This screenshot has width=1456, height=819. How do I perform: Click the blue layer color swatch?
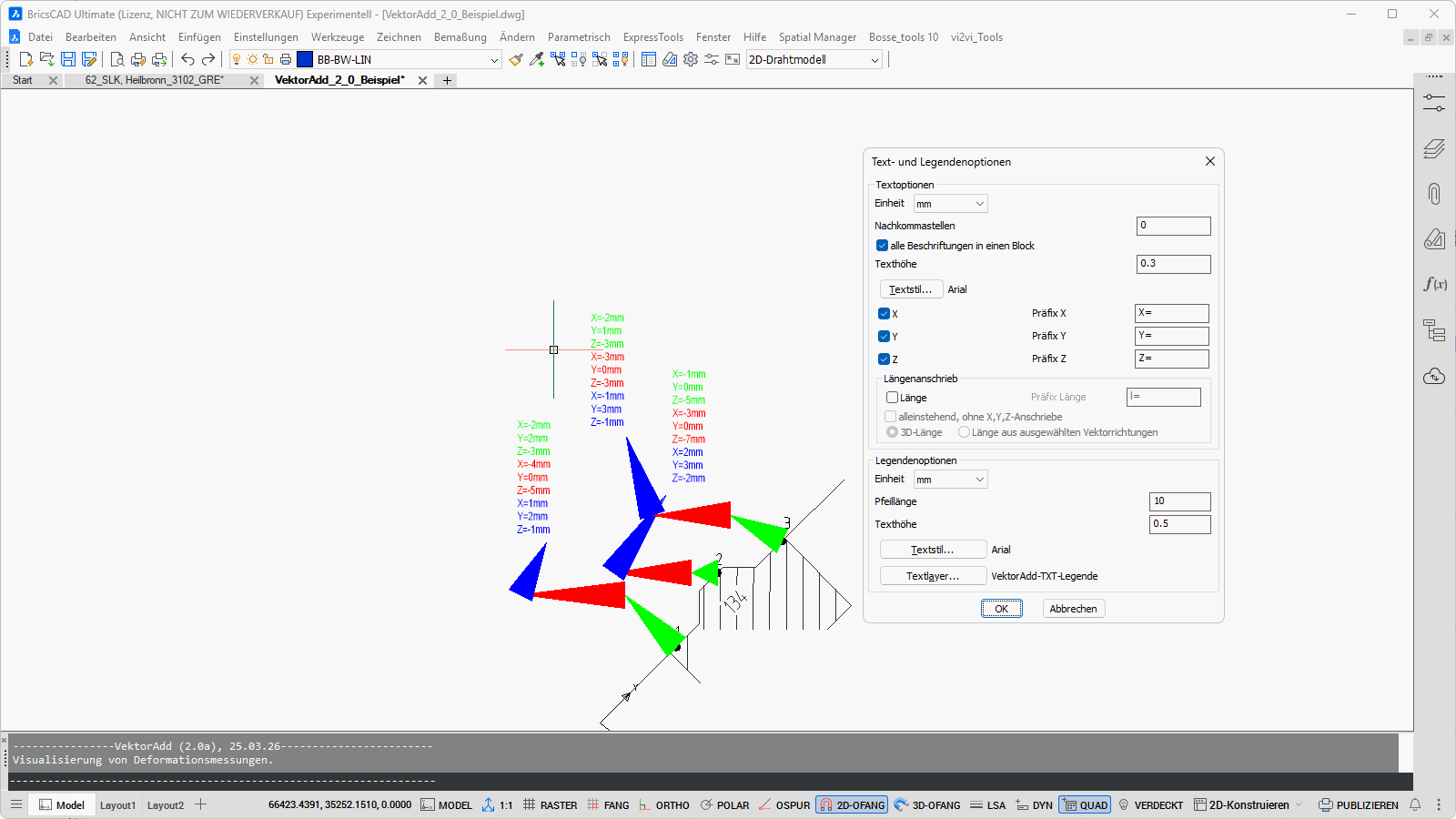click(x=305, y=59)
